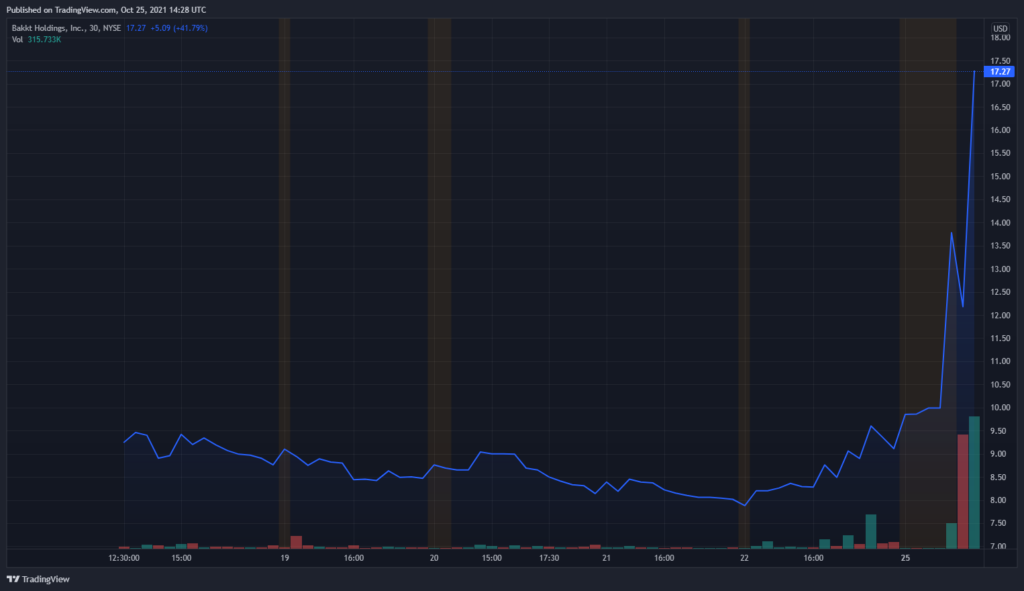Click the Published on TradingView.com header text
This screenshot has height=591, width=1024.
106,10
